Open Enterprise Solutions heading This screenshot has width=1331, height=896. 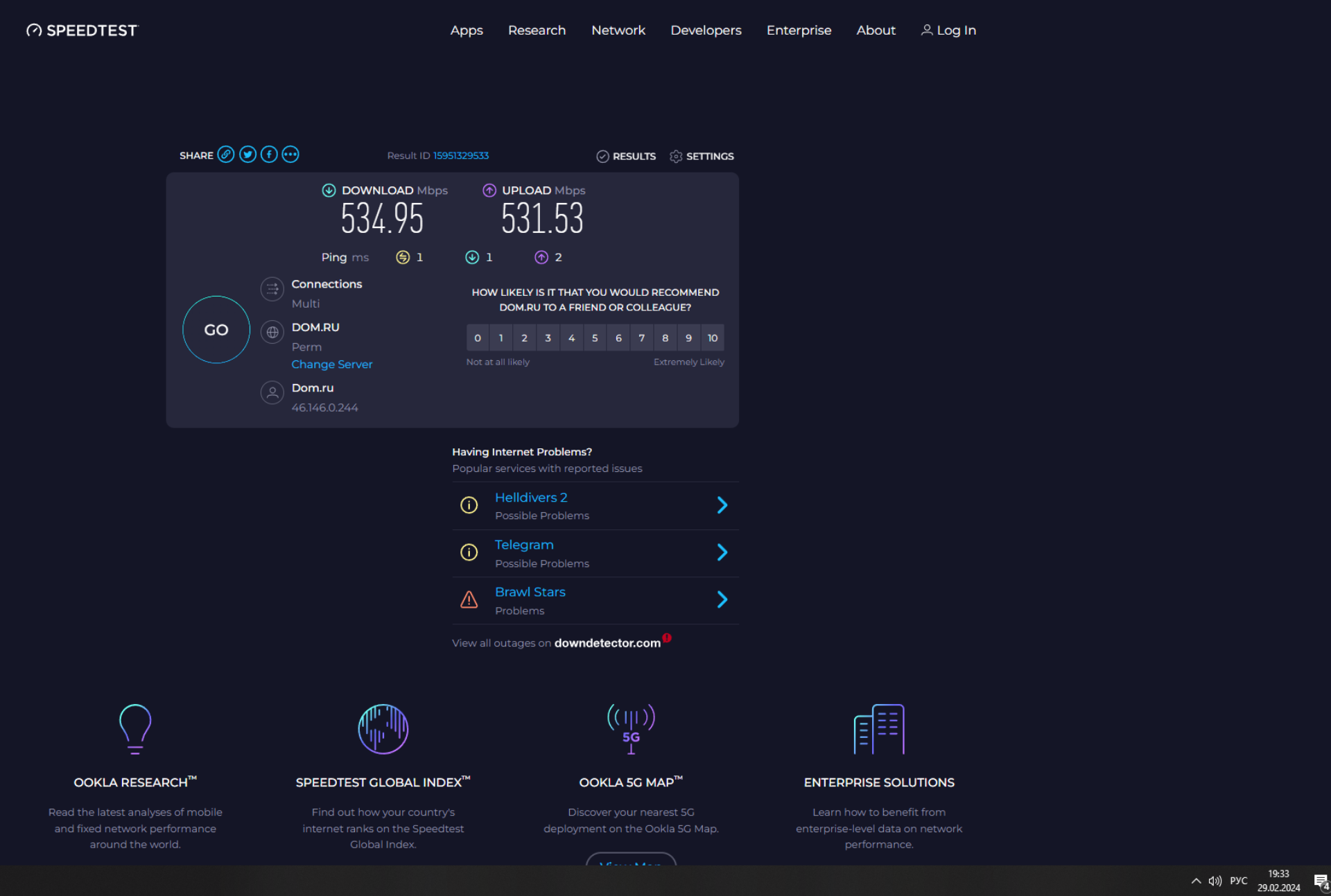[x=879, y=782]
